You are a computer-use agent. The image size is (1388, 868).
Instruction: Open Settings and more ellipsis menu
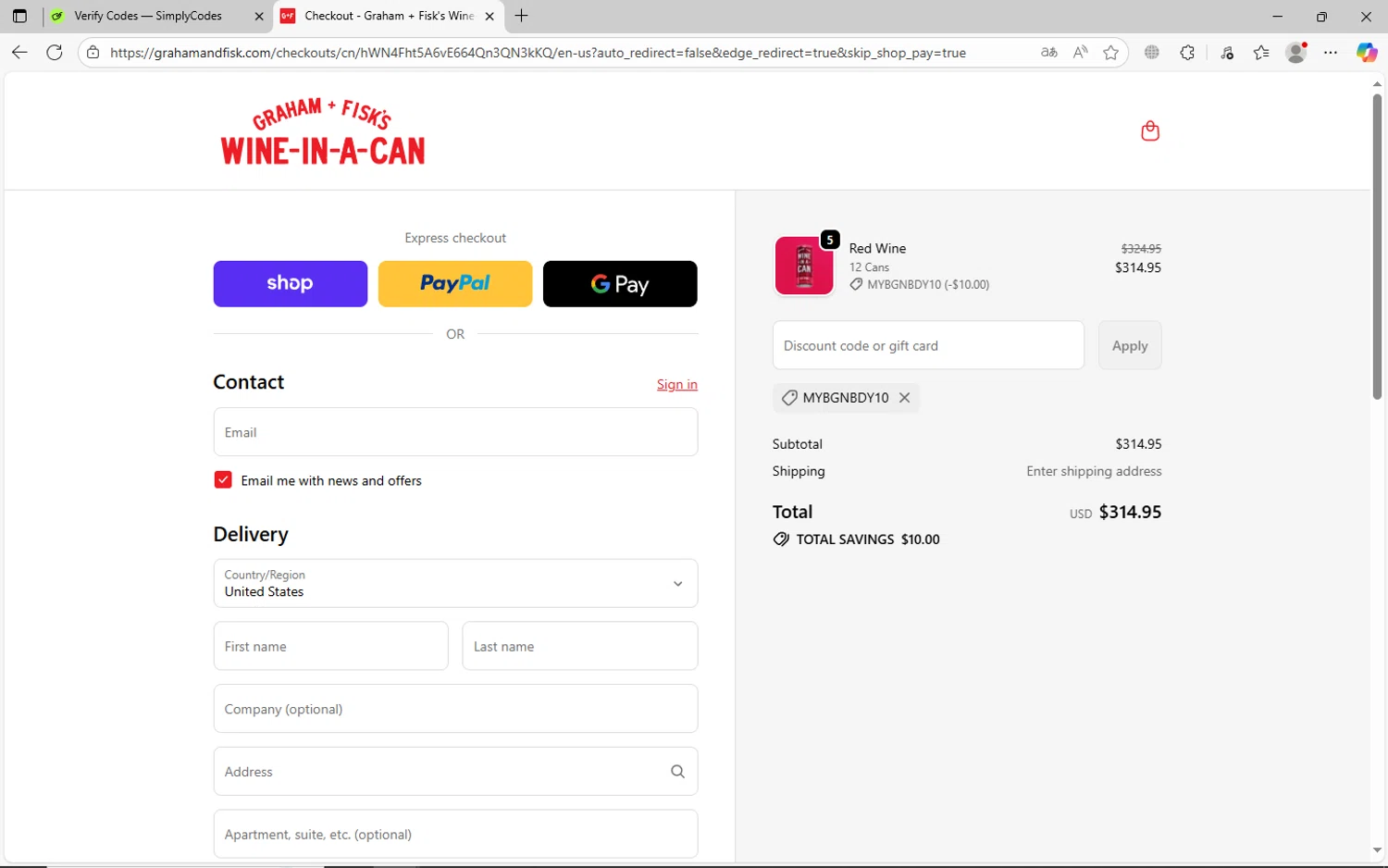click(1331, 53)
